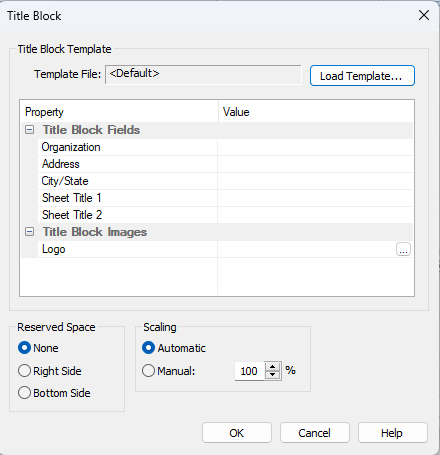Viewport: 440px width, 455px height.
Task: Edit the Sheet Title 1 value cell
Action: click(315, 198)
